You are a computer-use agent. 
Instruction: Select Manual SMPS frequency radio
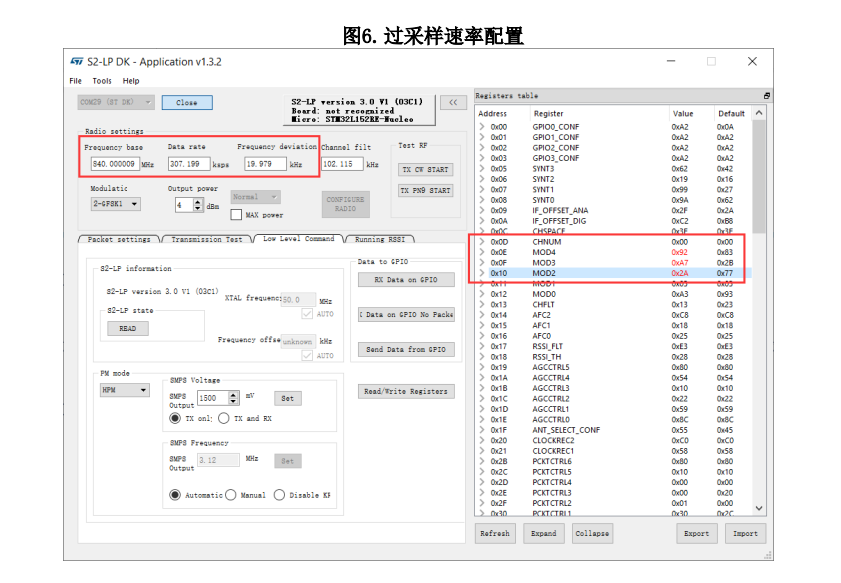click(x=231, y=495)
